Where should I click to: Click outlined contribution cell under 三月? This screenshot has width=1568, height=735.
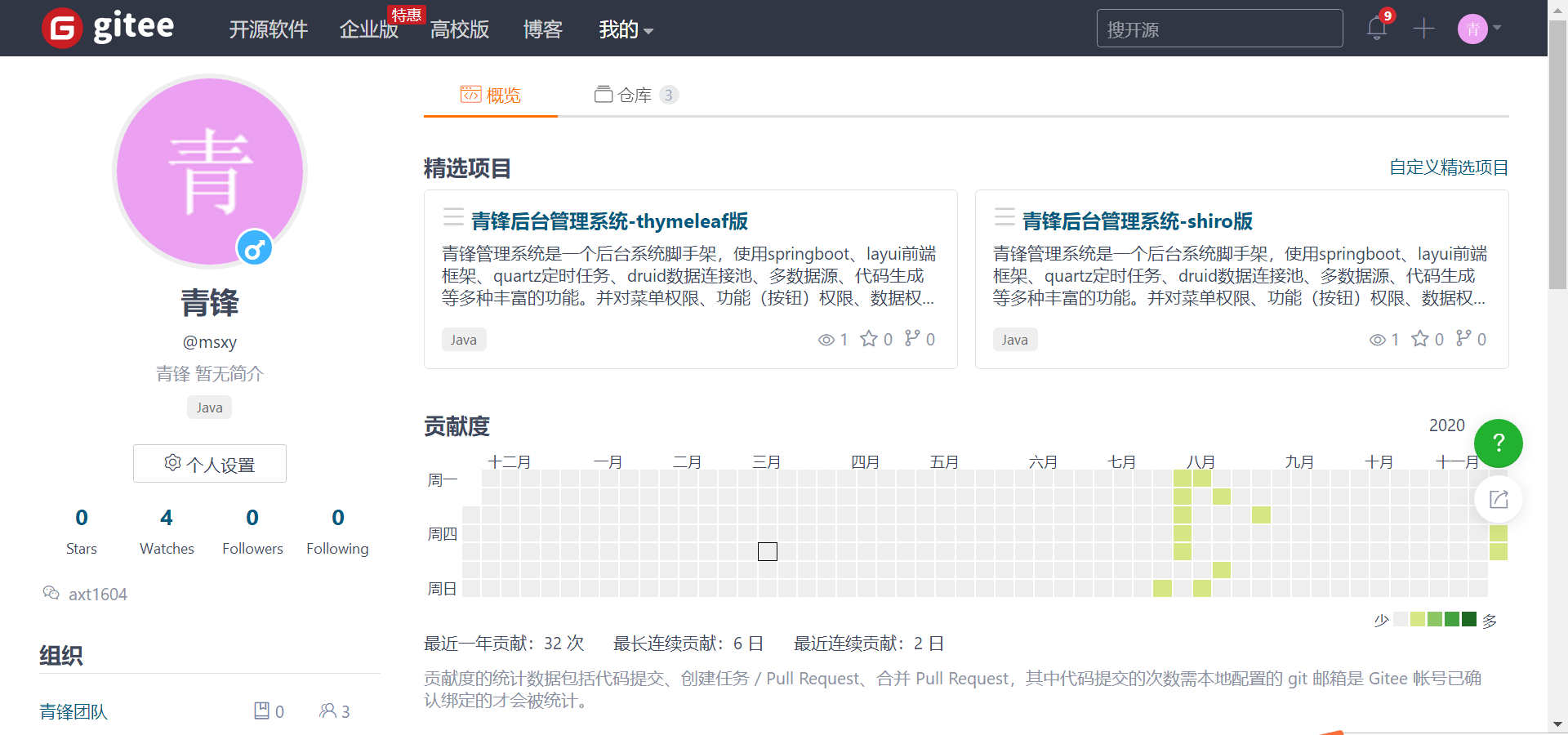point(768,552)
